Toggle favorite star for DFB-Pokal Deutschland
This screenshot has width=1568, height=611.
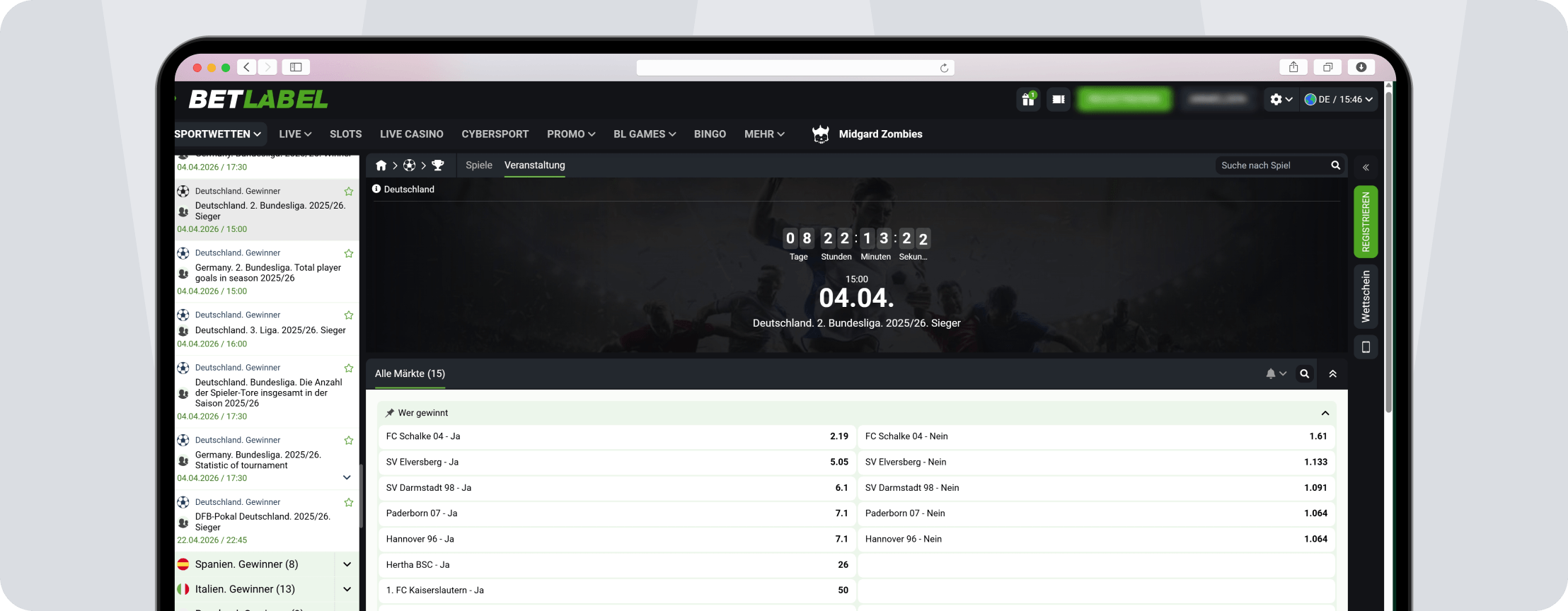(x=348, y=503)
